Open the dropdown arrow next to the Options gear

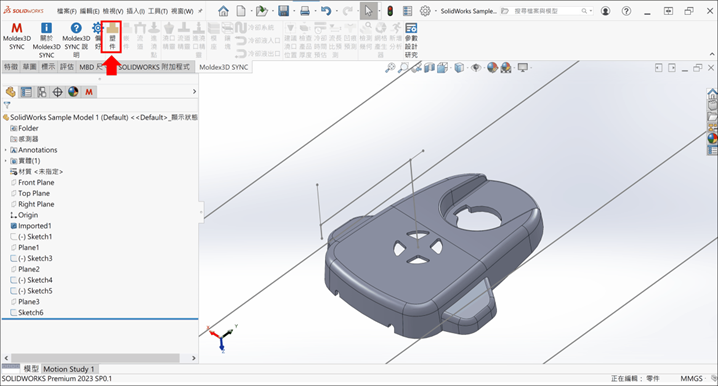tap(435, 11)
